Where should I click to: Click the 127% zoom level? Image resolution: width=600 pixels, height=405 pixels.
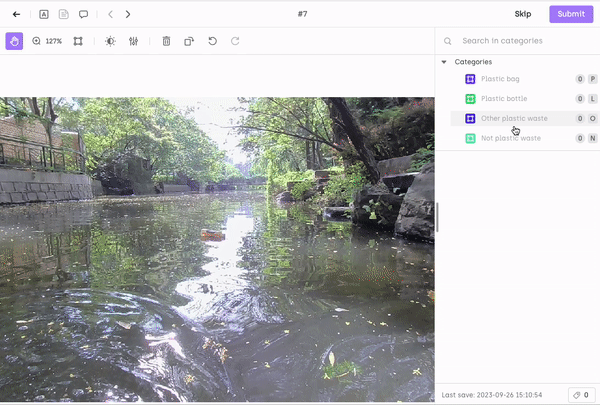tap(54, 41)
